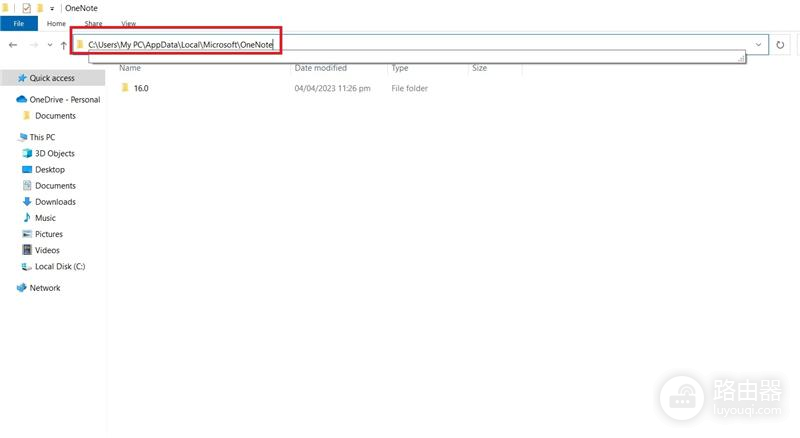Open the recent locations dropdown arrow
Image resolution: width=800 pixels, height=438 pixels.
click(49, 45)
